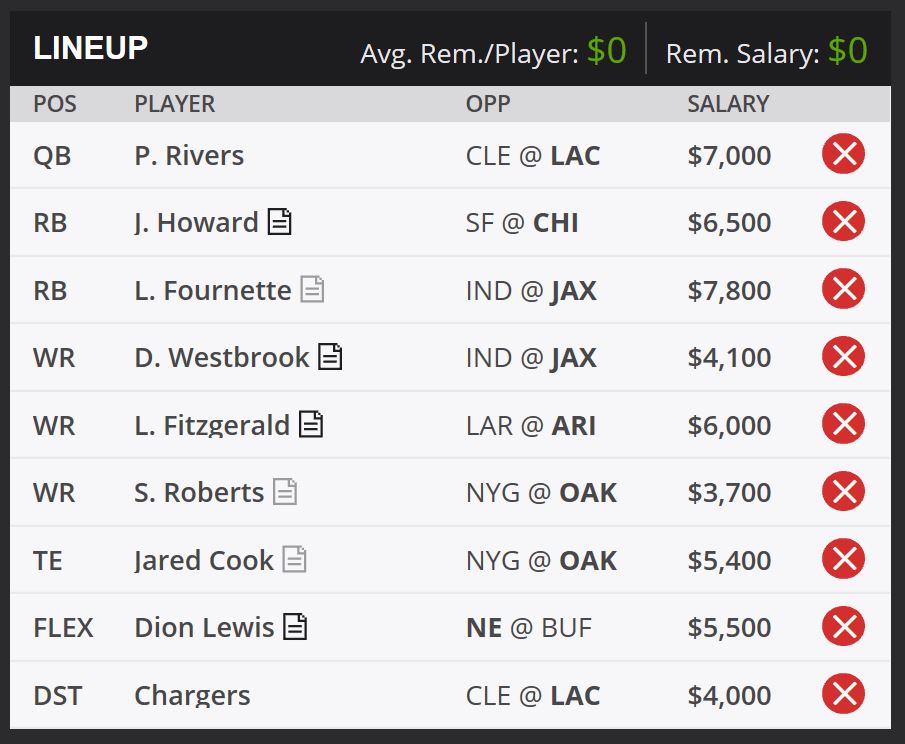Image resolution: width=905 pixels, height=744 pixels.
Task: Open J. Howard player notes icon
Action: (279, 222)
